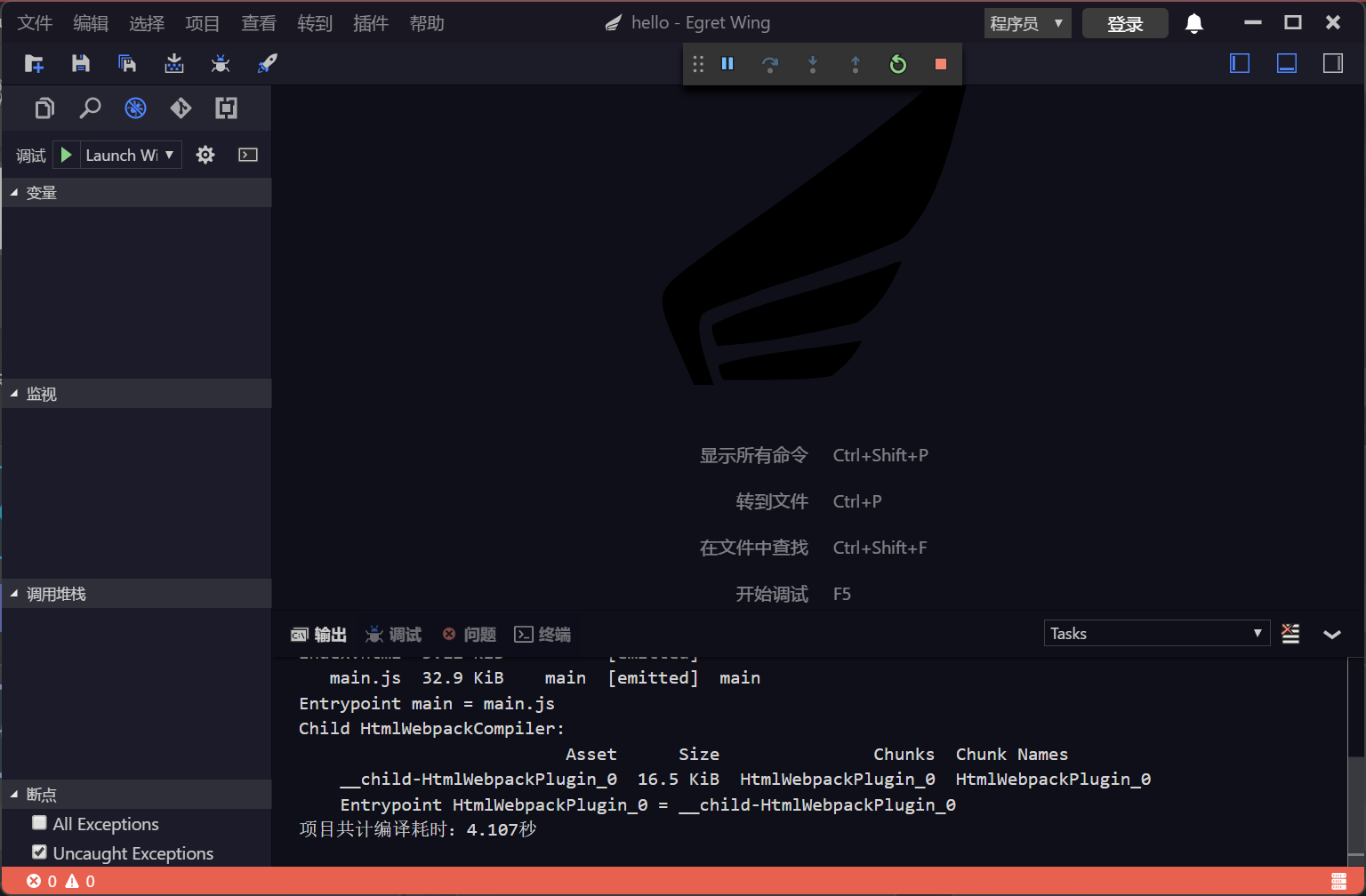
Task: Open the 文件 menu
Action: click(35, 23)
